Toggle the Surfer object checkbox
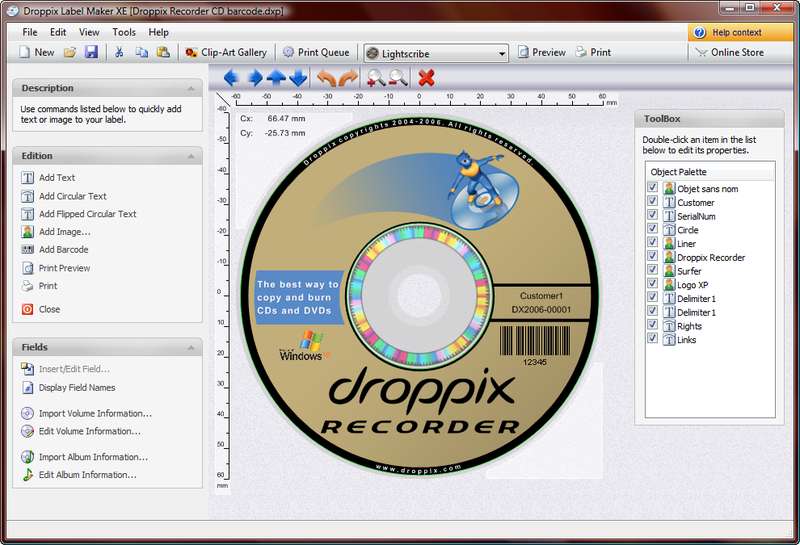Image resolution: width=800 pixels, height=545 pixels. [x=652, y=269]
